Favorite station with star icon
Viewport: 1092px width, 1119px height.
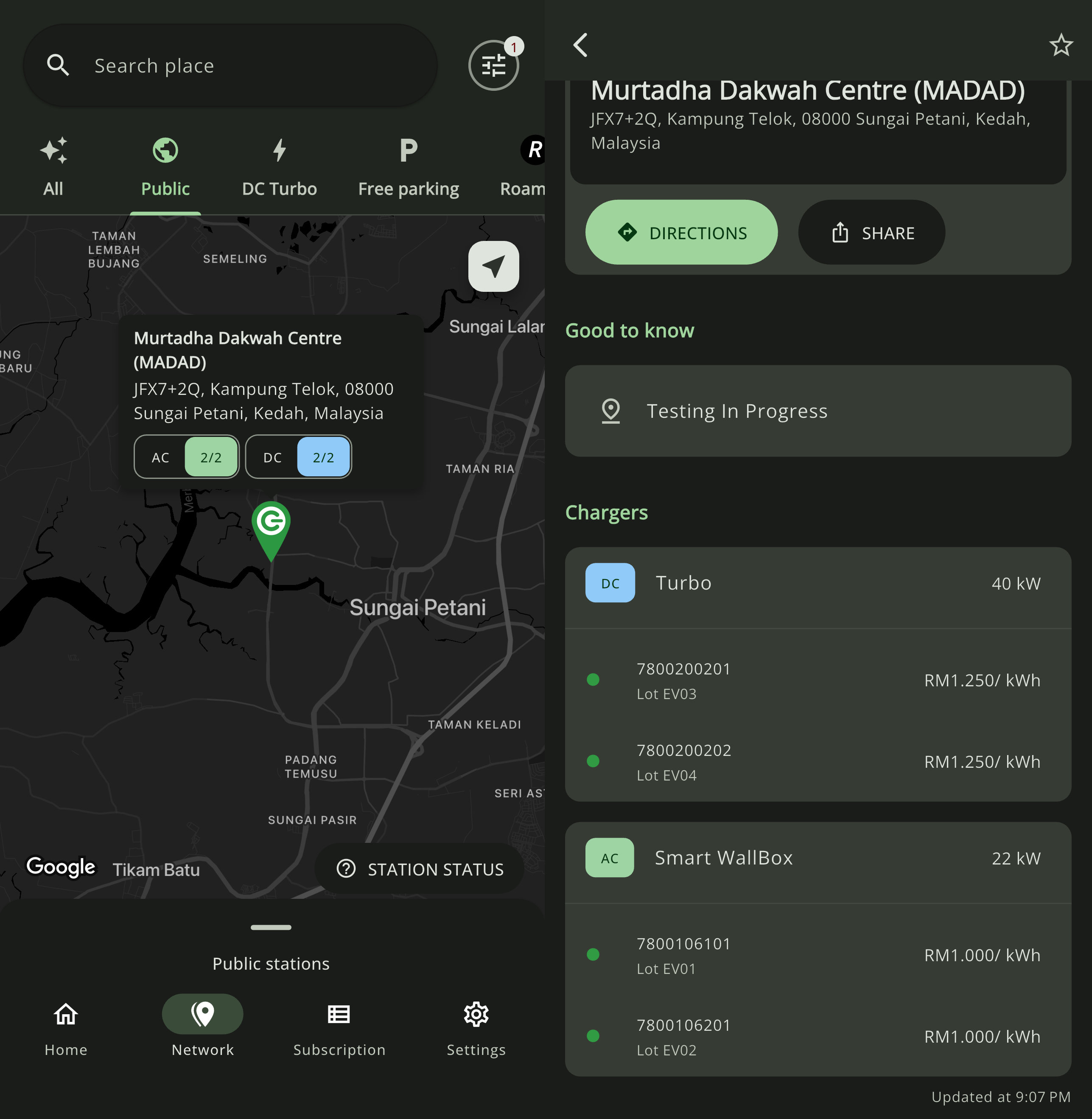[x=1061, y=45]
